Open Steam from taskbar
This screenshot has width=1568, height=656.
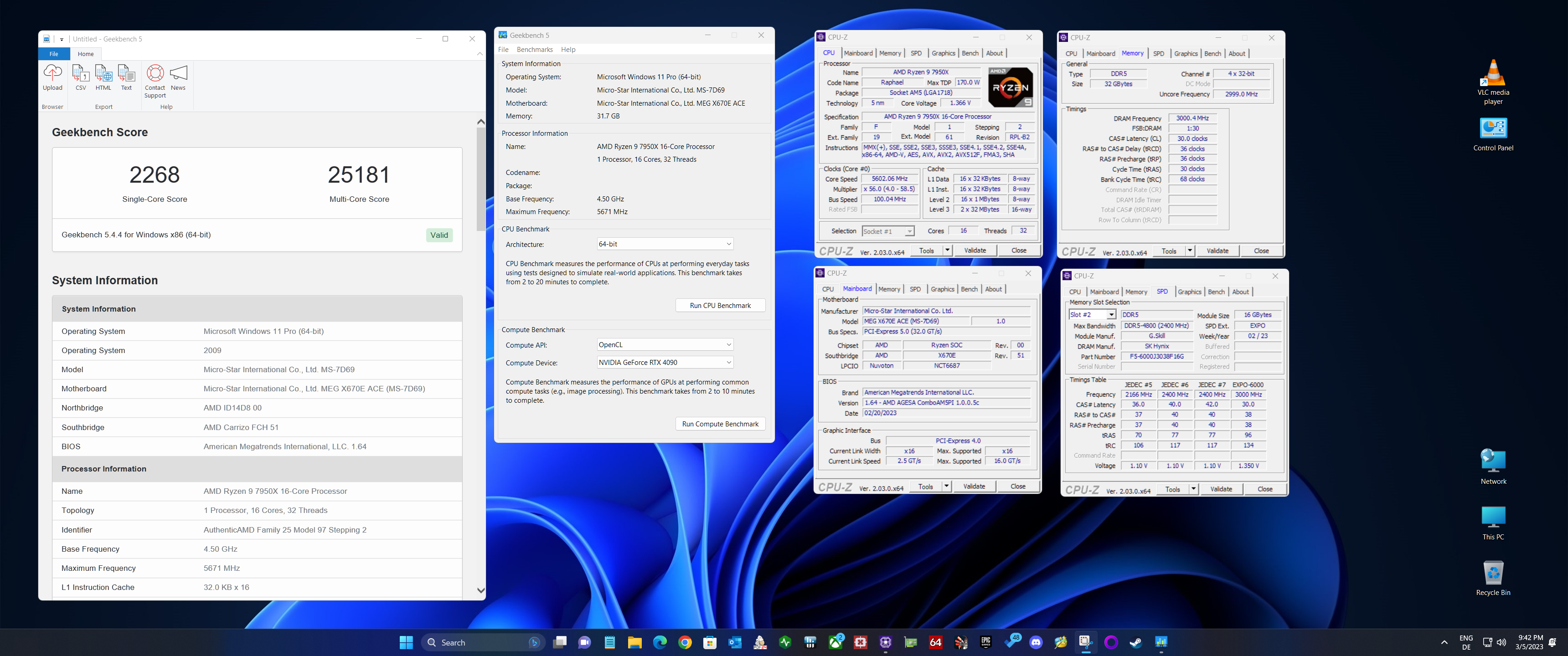pos(1136,642)
